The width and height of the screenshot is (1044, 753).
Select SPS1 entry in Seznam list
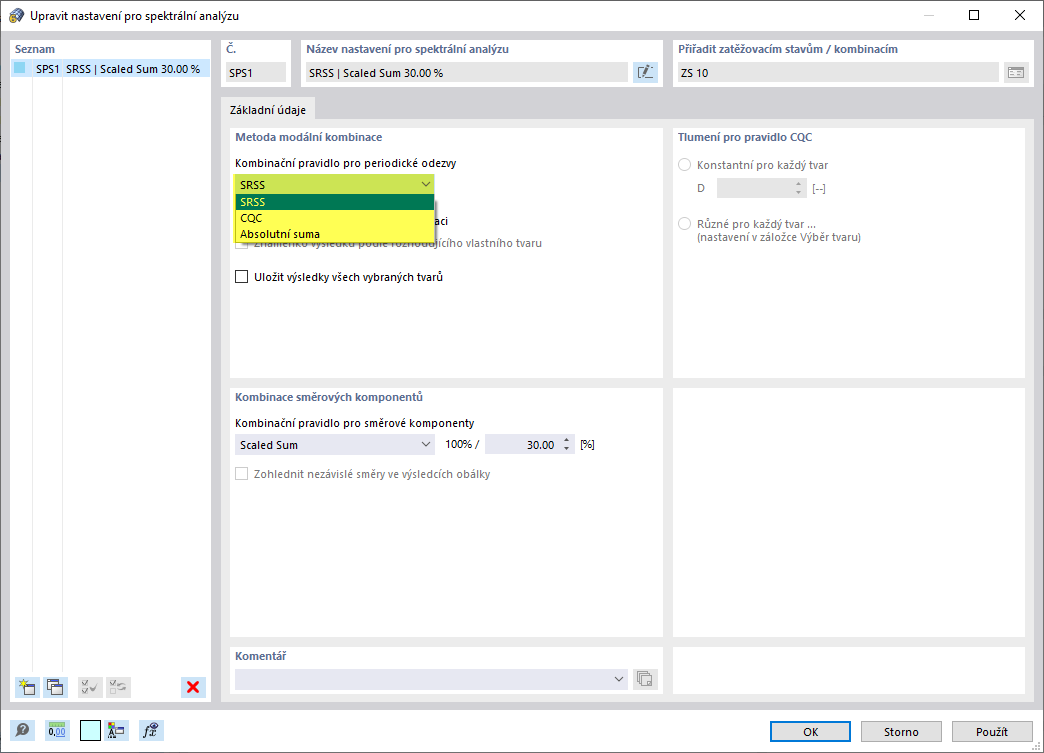click(x=111, y=69)
